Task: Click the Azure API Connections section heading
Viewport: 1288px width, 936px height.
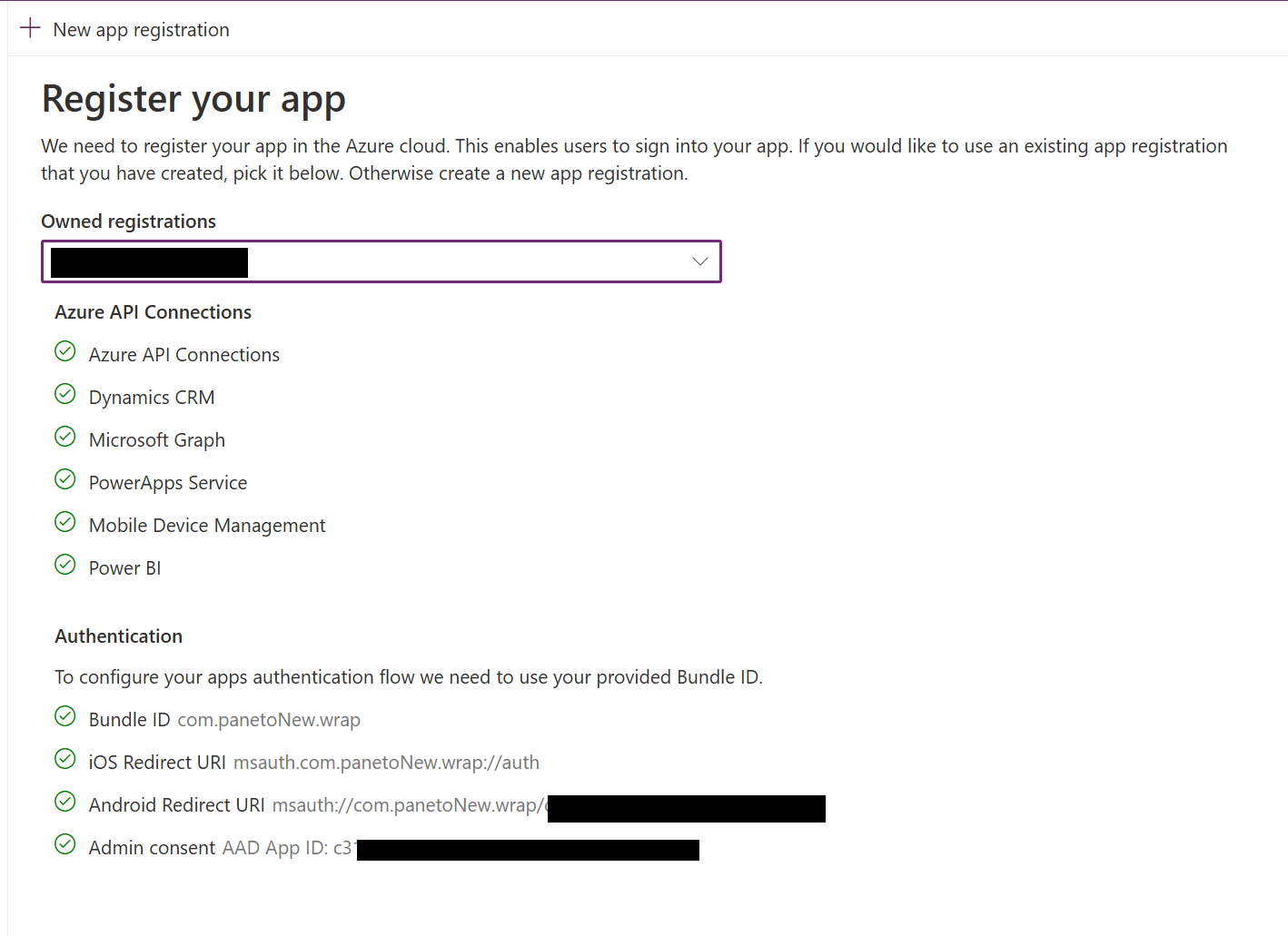Action: 154,312
